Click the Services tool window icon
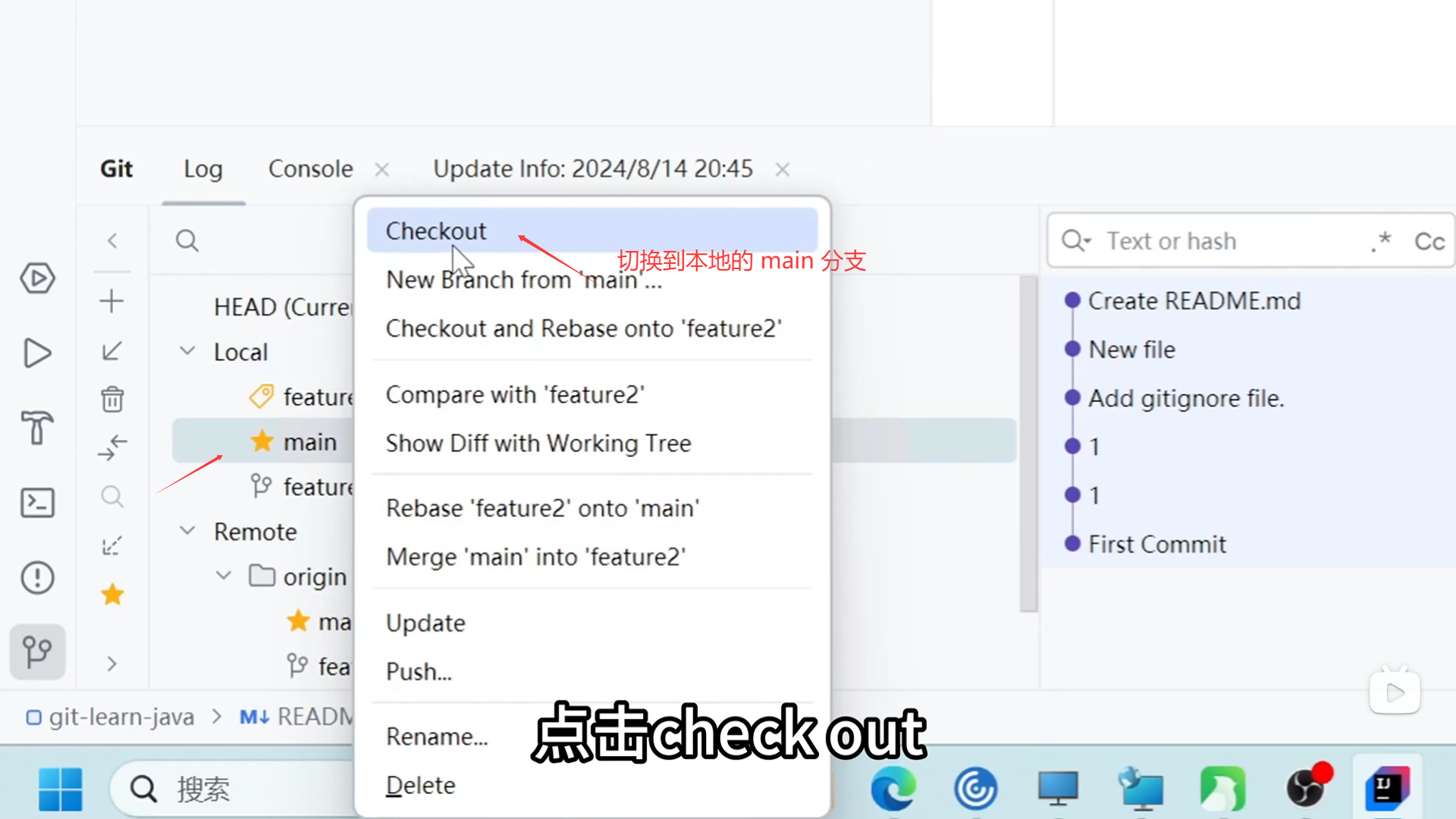 [x=37, y=278]
